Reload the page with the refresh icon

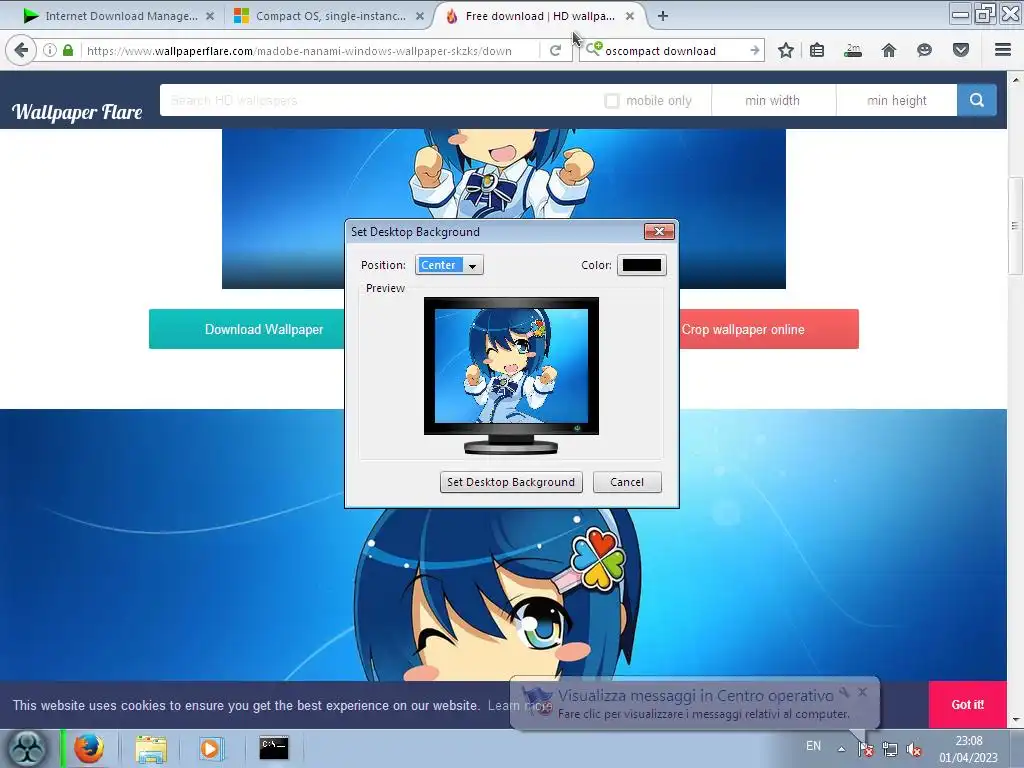(555, 50)
